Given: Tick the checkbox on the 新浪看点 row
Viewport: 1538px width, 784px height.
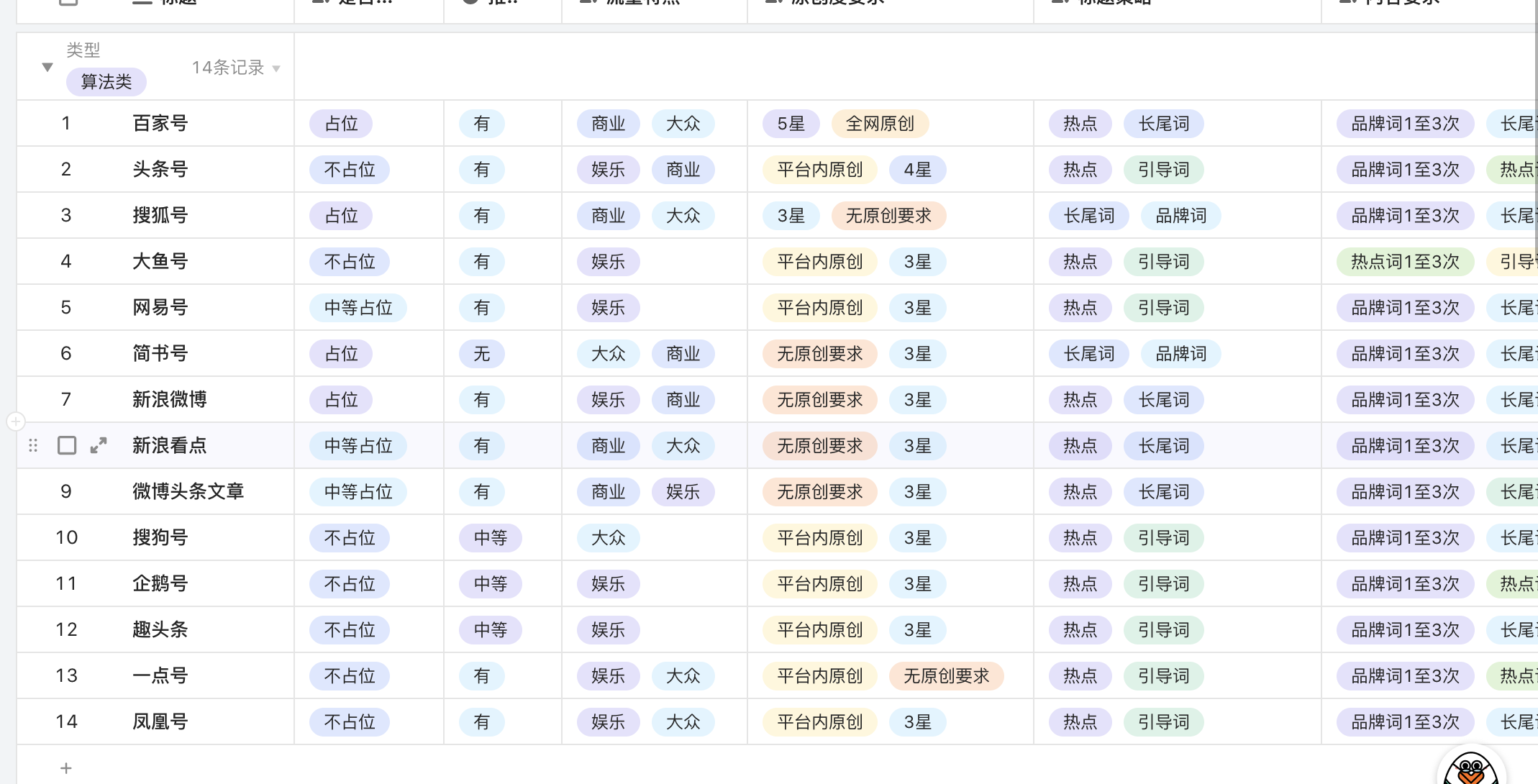Looking at the screenshot, I should (x=67, y=446).
